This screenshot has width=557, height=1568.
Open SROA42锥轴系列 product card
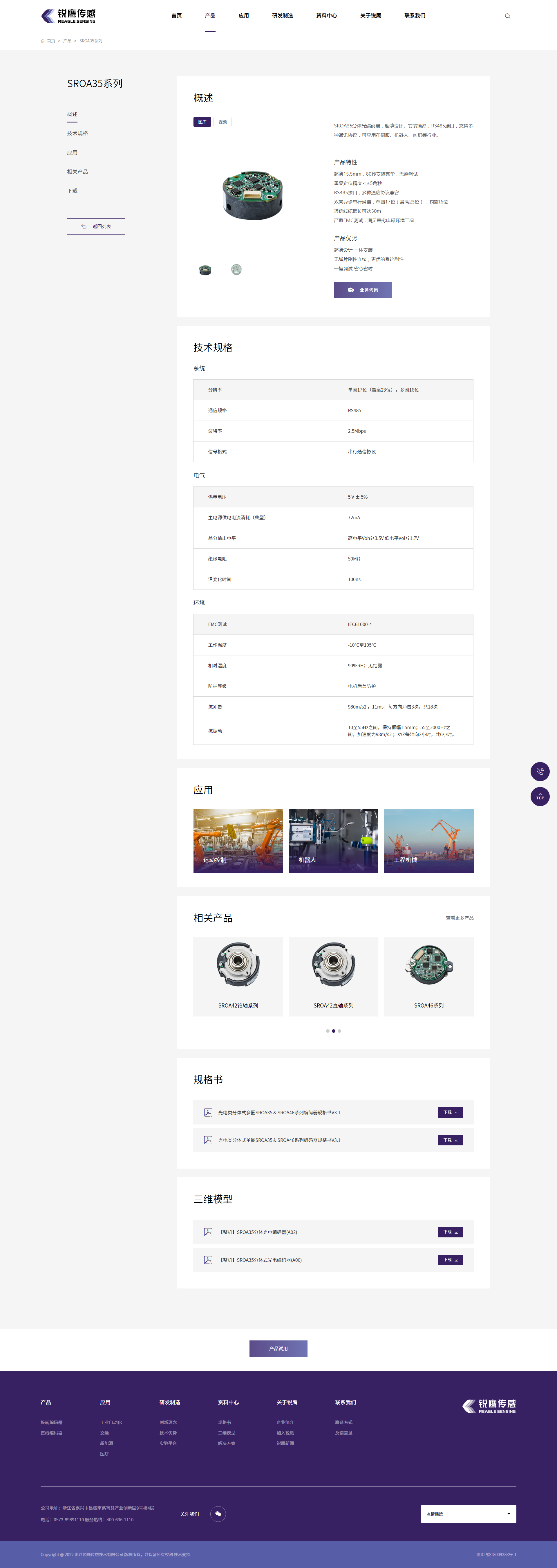click(x=238, y=976)
